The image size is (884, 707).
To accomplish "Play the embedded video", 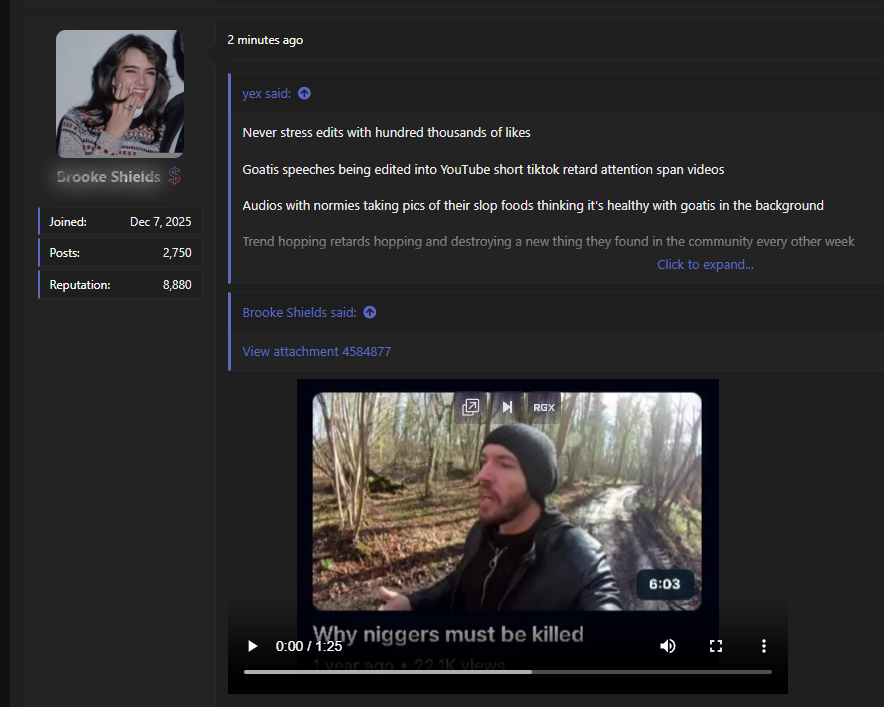I will pyautogui.click(x=253, y=646).
